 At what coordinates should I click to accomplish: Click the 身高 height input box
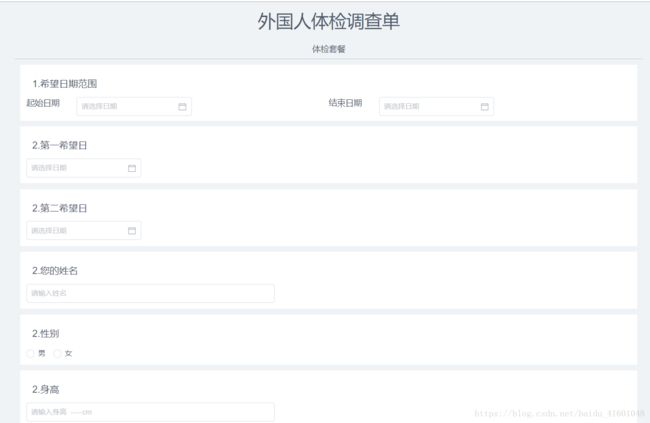pyautogui.click(x=150, y=412)
